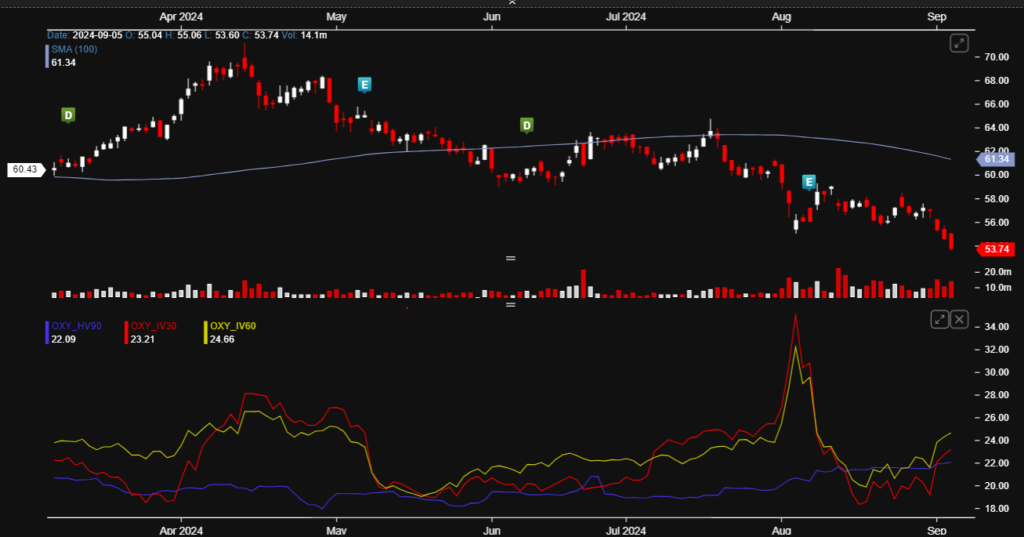Click the 61.34 SMA tag on price axis

[995, 159]
